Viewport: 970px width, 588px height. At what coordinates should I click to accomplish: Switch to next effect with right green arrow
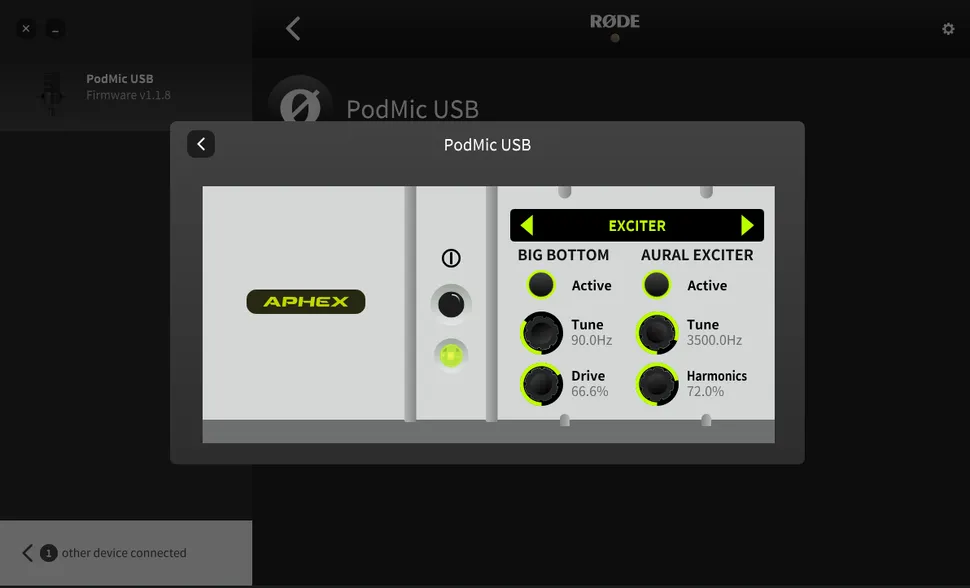coord(747,225)
